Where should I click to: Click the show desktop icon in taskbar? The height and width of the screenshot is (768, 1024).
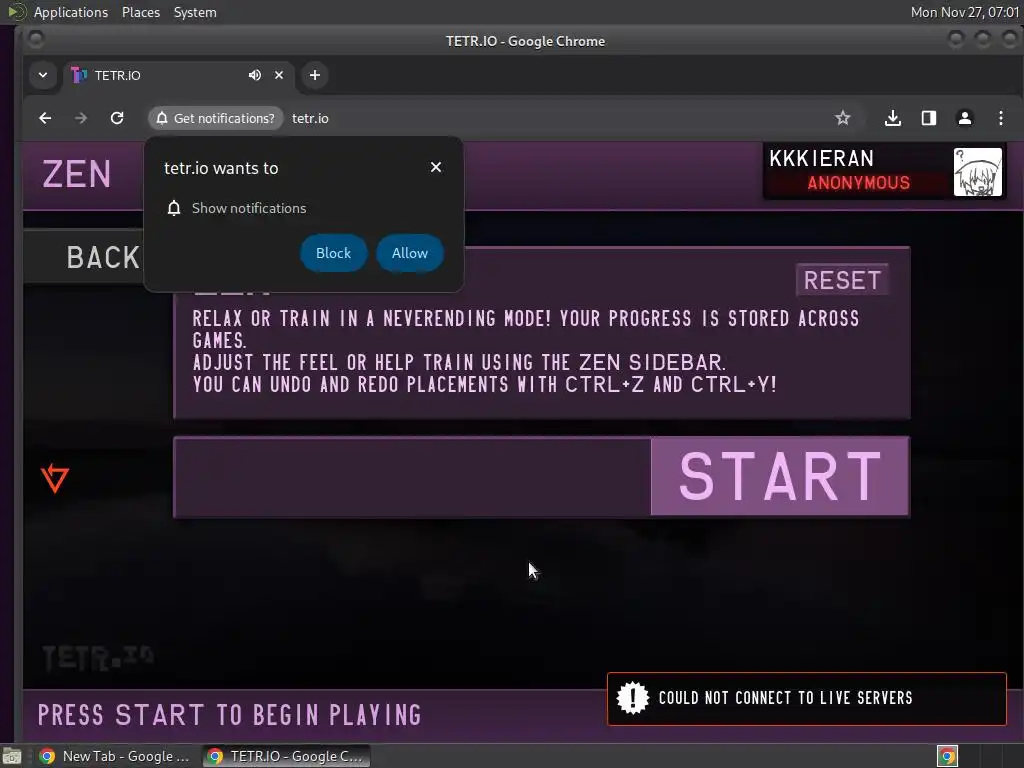[12, 756]
